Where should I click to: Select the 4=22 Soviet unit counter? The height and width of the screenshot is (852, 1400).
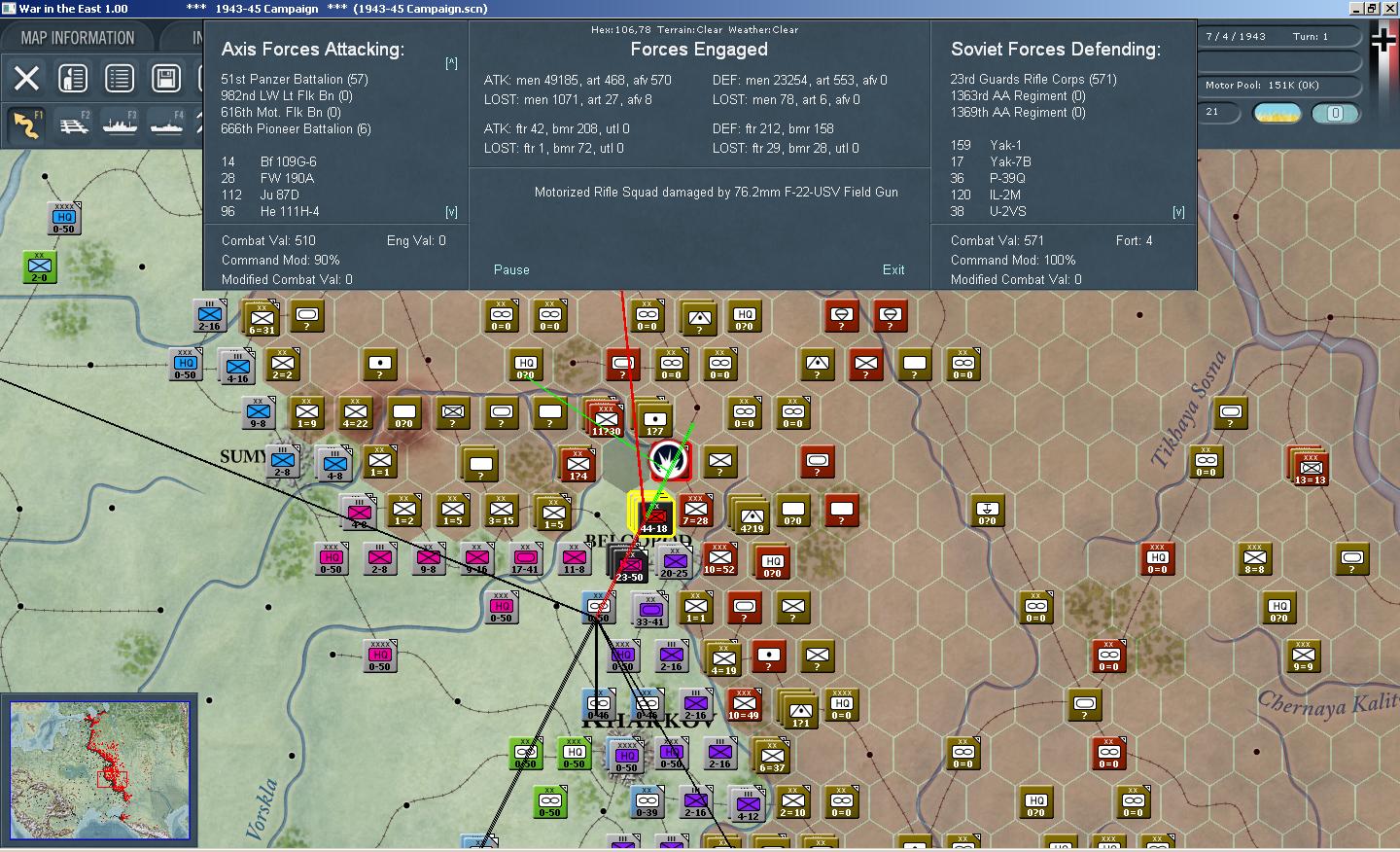click(x=355, y=412)
